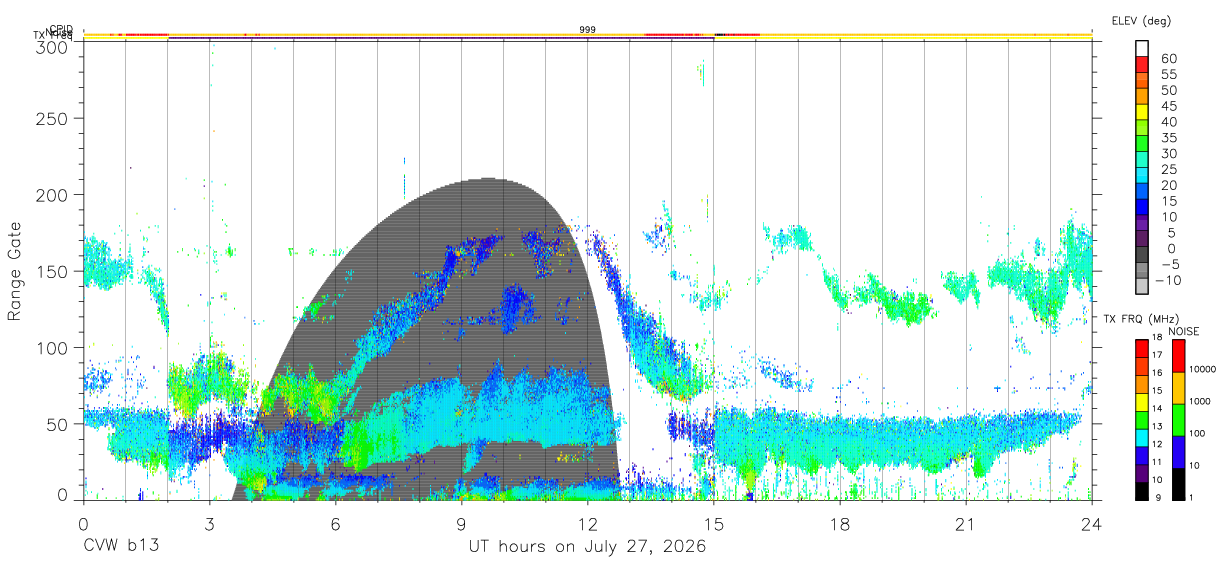Click the "150" tick on the Range Gate axis

[x=51, y=271]
